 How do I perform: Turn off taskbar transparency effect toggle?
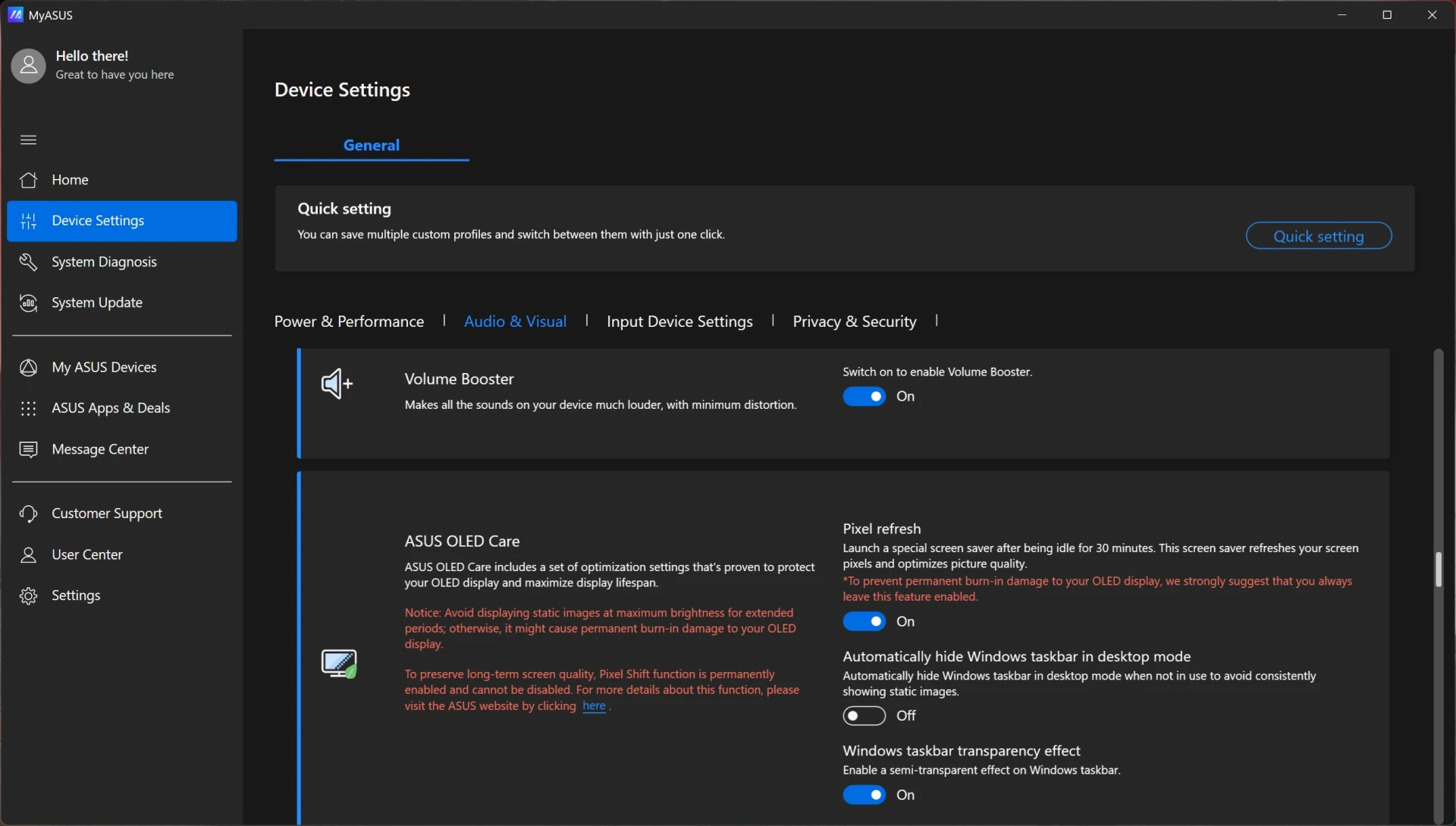(x=864, y=794)
